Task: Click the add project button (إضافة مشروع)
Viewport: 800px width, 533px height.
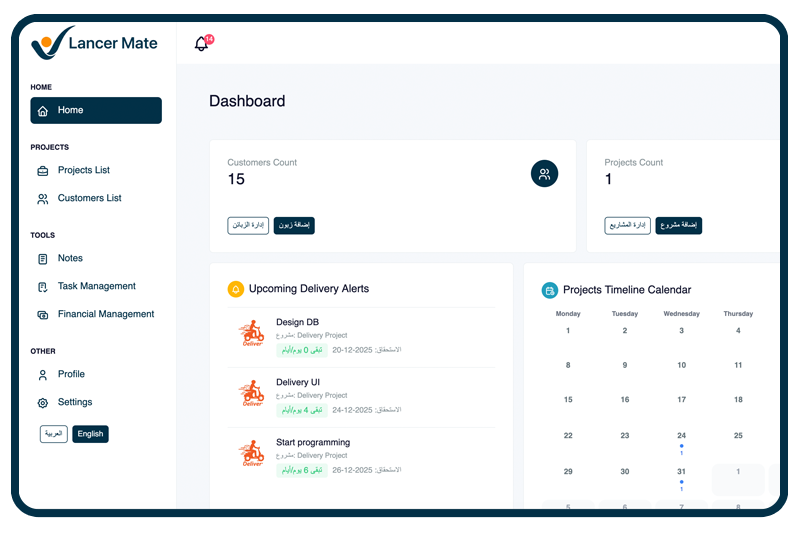Action: [x=679, y=226]
